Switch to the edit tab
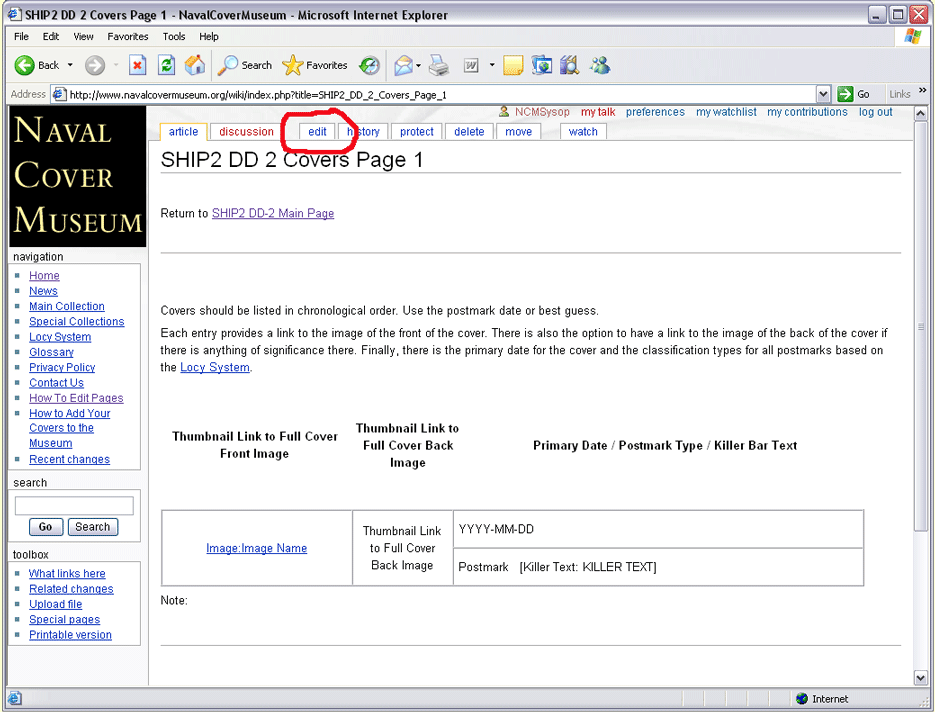The width and height of the screenshot is (935, 712). tap(317, 132)
